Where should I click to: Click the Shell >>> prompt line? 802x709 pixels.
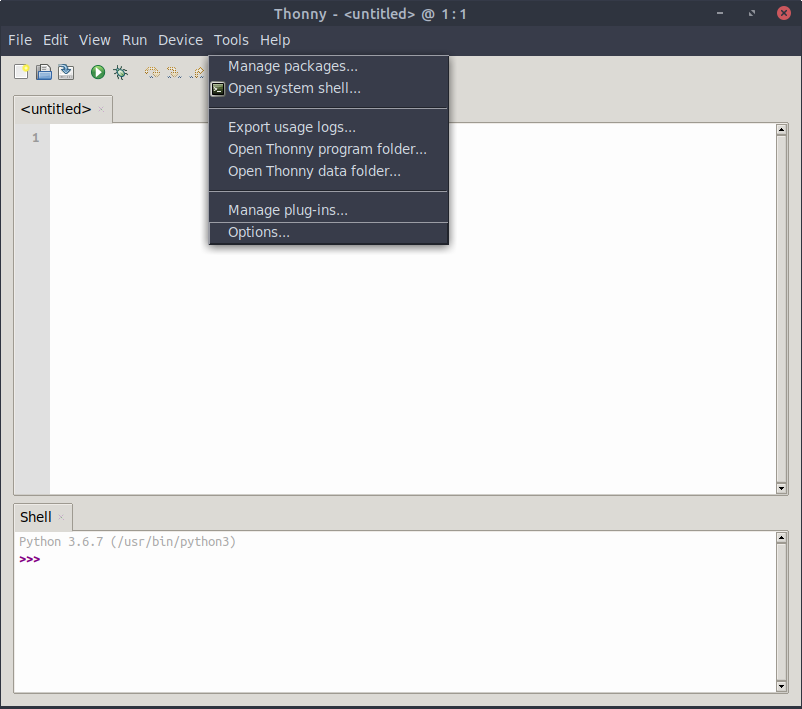(30, 559)
